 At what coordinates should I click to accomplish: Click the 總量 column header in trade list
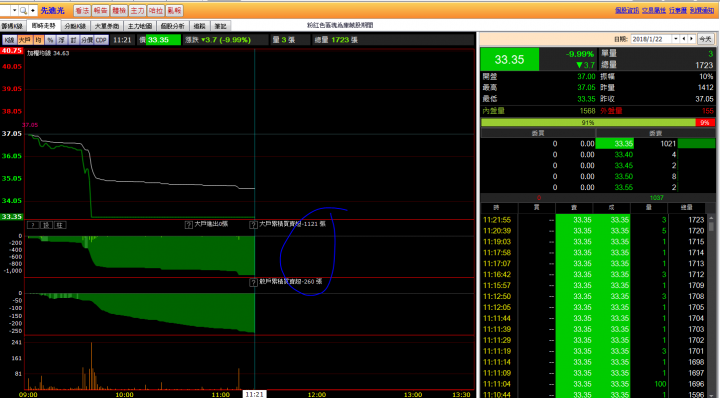pyautogui.click(x=686, y=207)
